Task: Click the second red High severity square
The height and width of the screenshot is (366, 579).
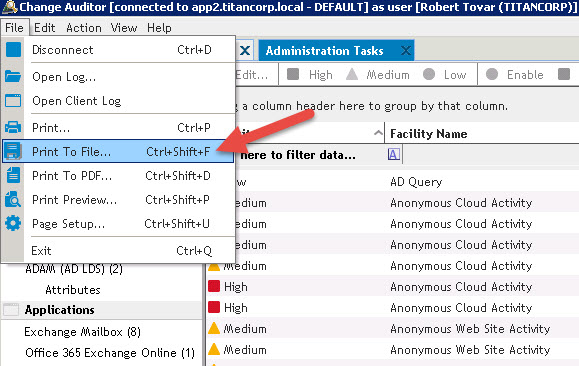Action: click(214, 307)
